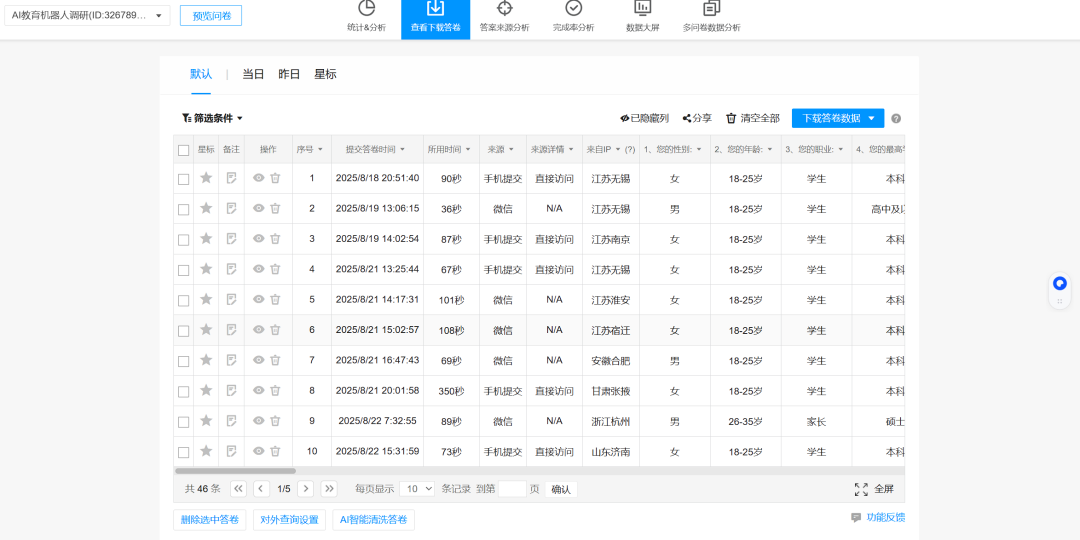Viewport: 1080px width, 540px height.
Task: Click the 删除选中答卷 button
Action: (210, 520)
